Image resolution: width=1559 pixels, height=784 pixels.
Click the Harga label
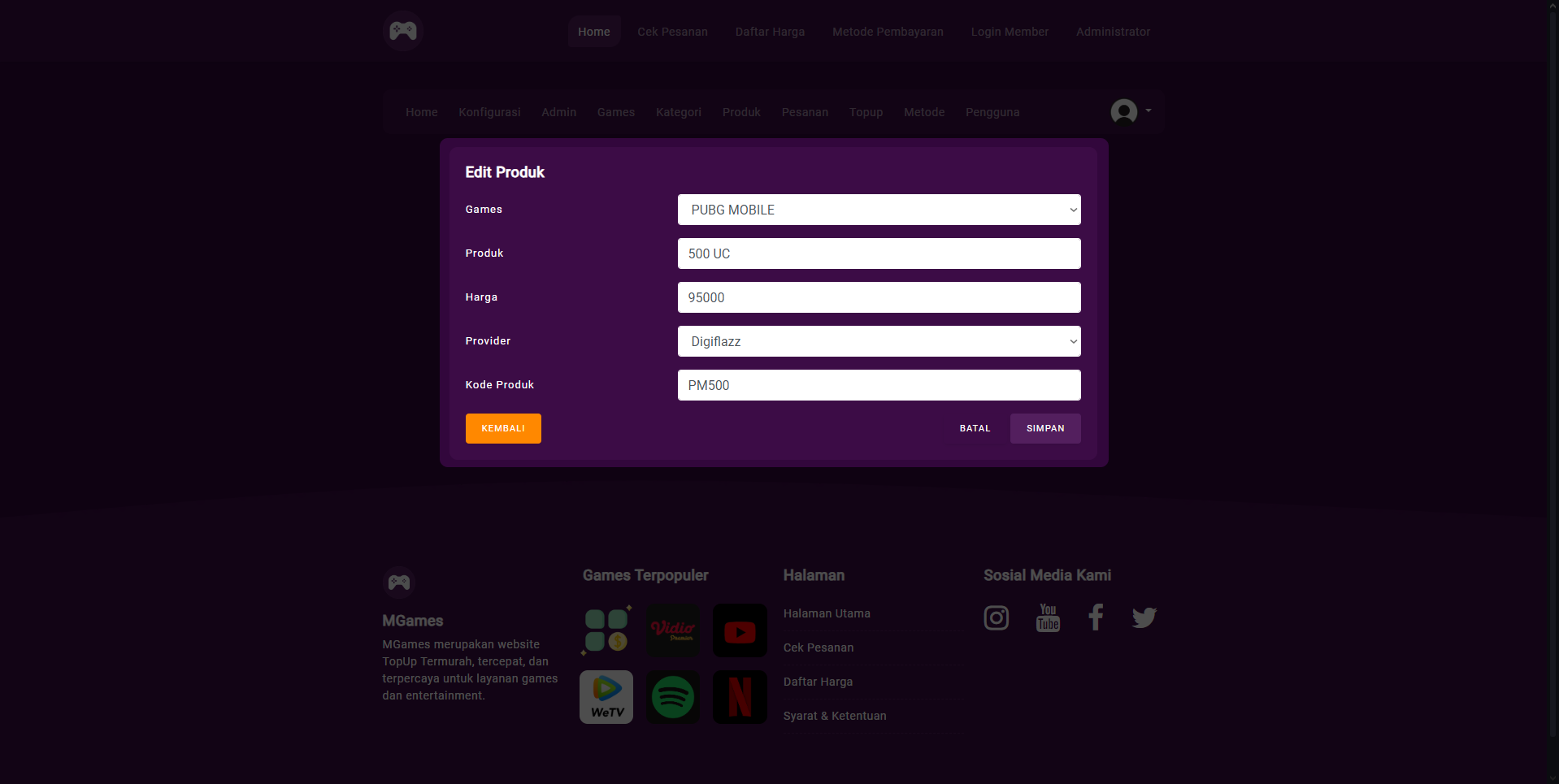(481, 297)
